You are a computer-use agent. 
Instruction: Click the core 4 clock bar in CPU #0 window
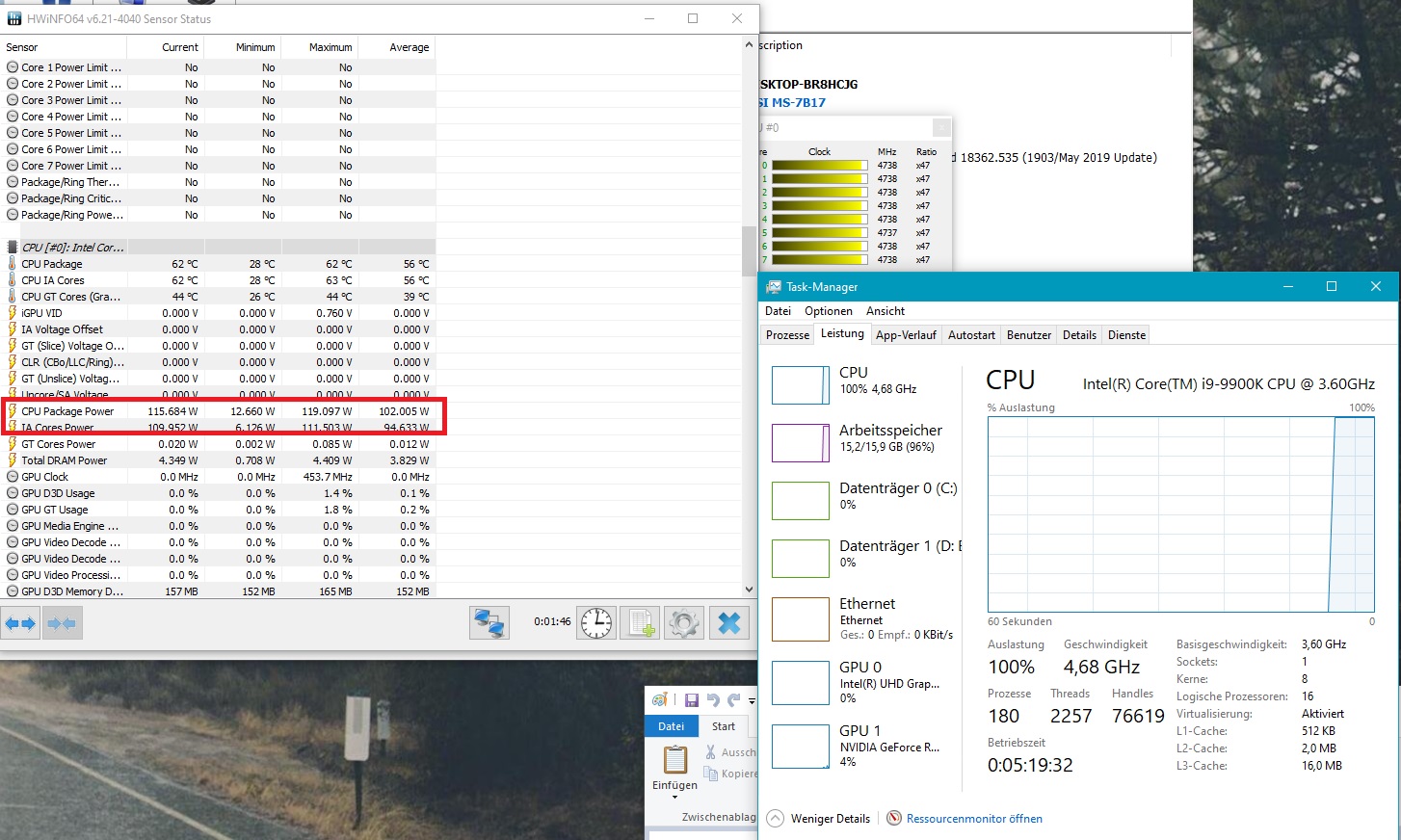(x=820, y=220)
